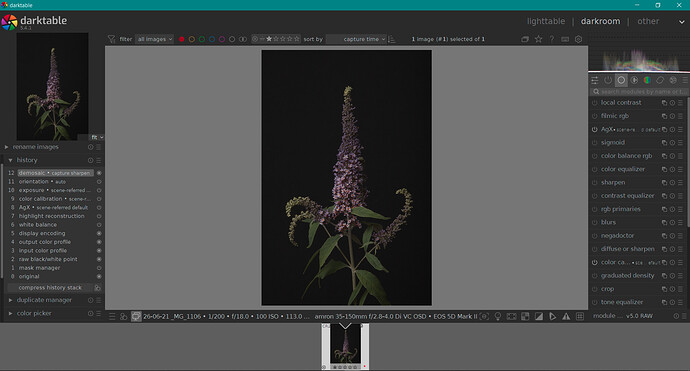Show the effects modules group tab
This screenshot has width=690, height=371.
673,80
